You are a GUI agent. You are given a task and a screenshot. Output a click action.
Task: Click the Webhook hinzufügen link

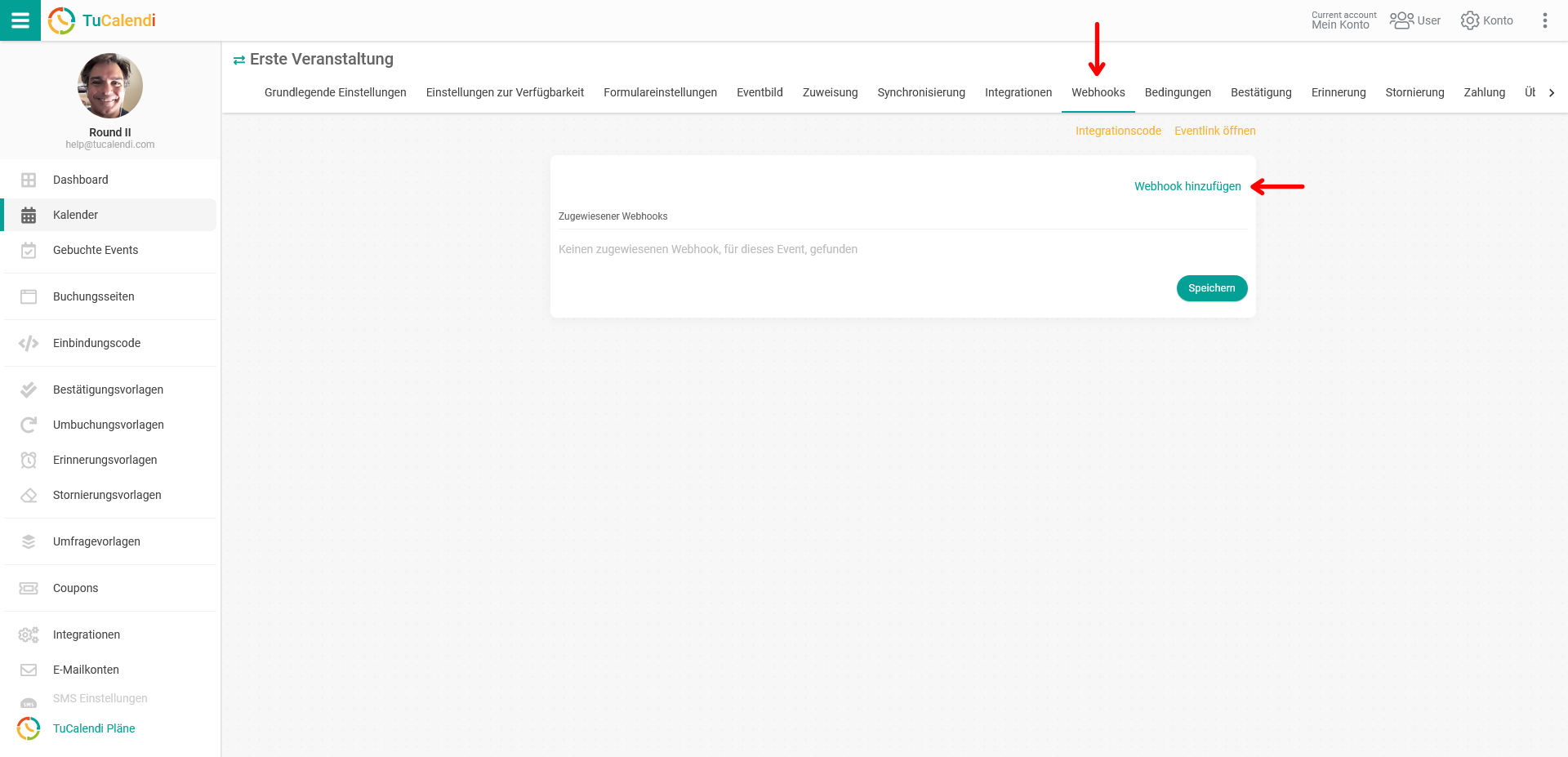pyautogui.click(x=1187, y=186)
